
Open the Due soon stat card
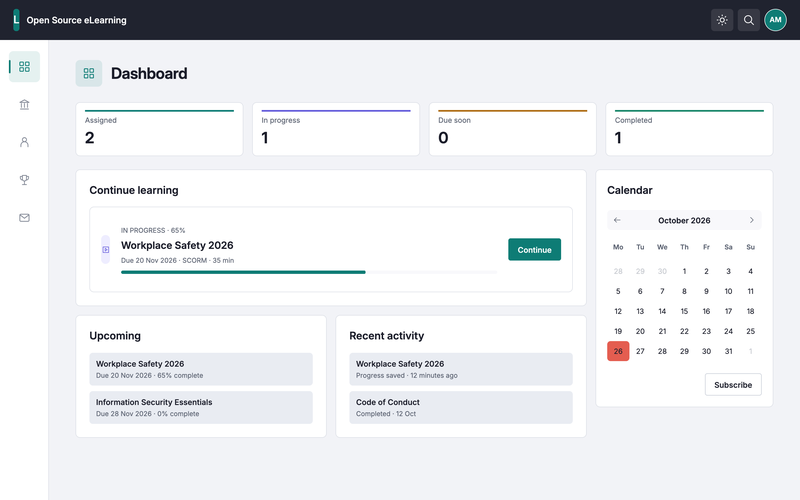[512, 129]
